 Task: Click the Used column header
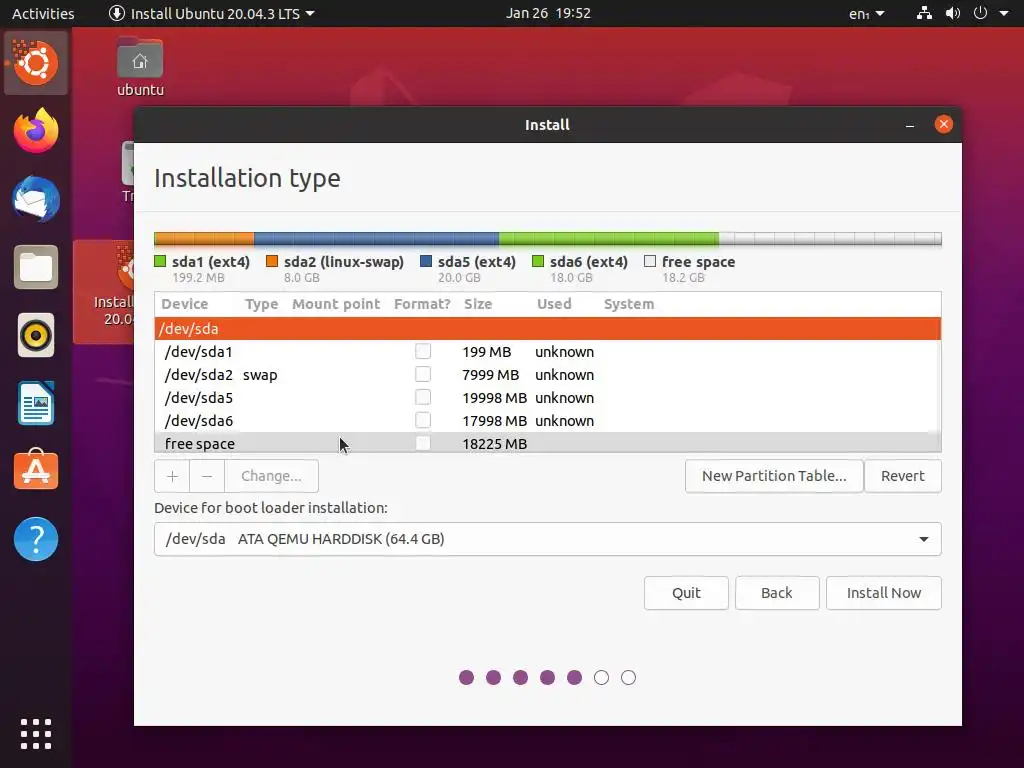point(554,304)
